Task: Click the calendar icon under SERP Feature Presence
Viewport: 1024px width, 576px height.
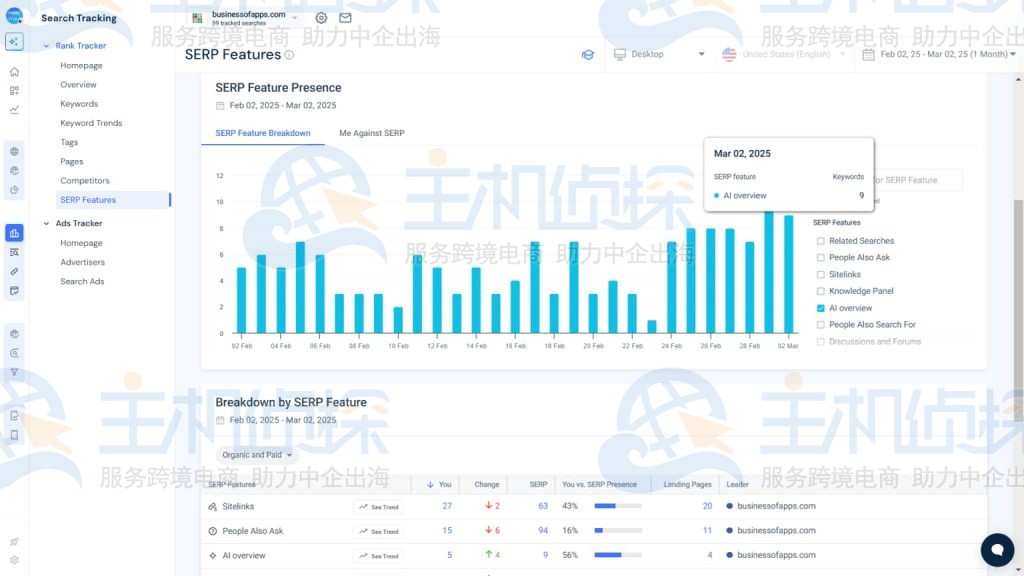Action: coord(221,104)
